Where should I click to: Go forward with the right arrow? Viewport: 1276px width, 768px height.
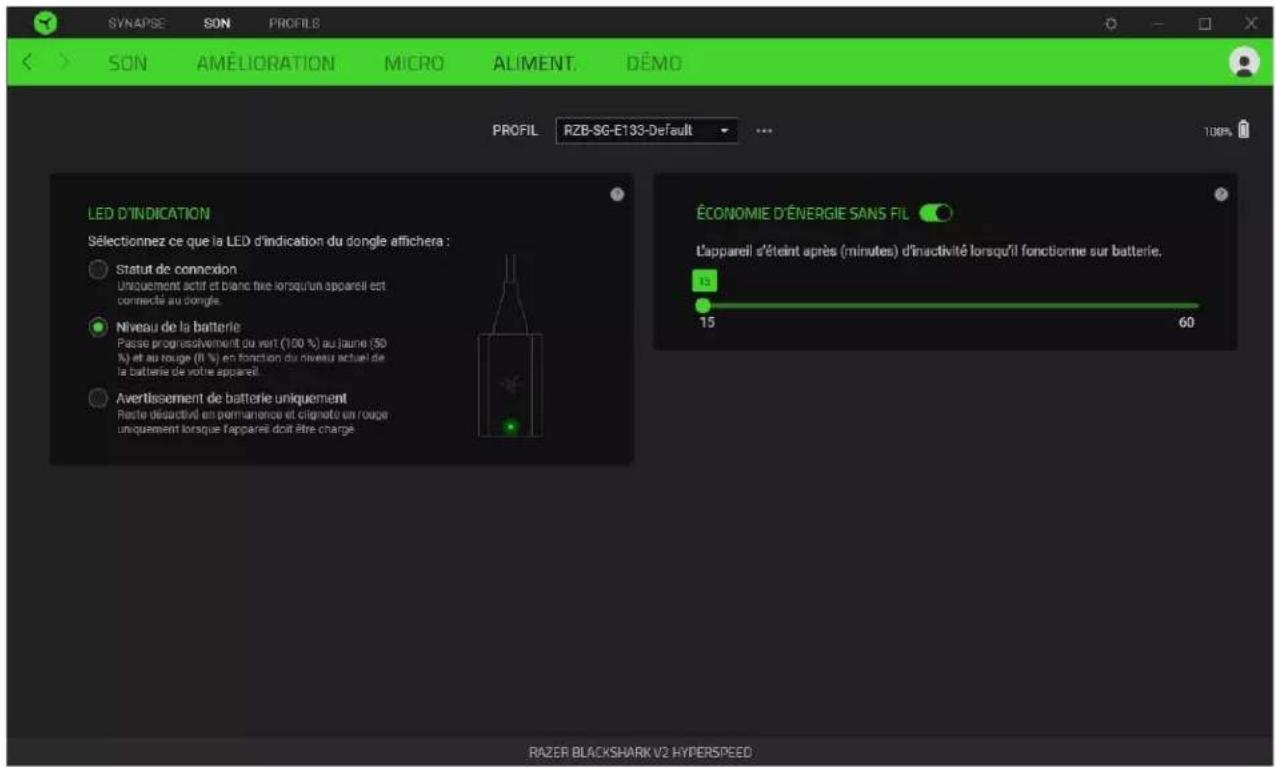click(62, 62)
